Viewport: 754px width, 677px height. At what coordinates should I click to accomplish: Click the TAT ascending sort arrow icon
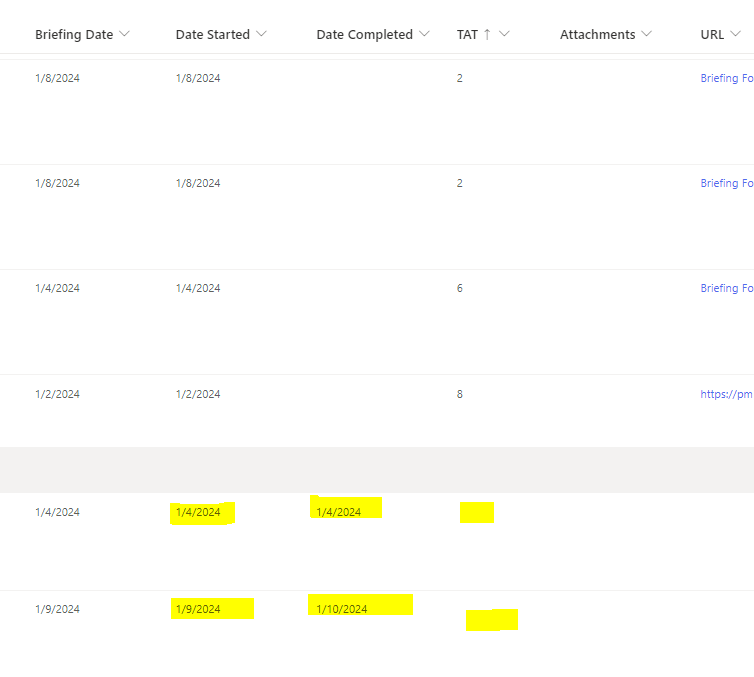click(487, 35)
